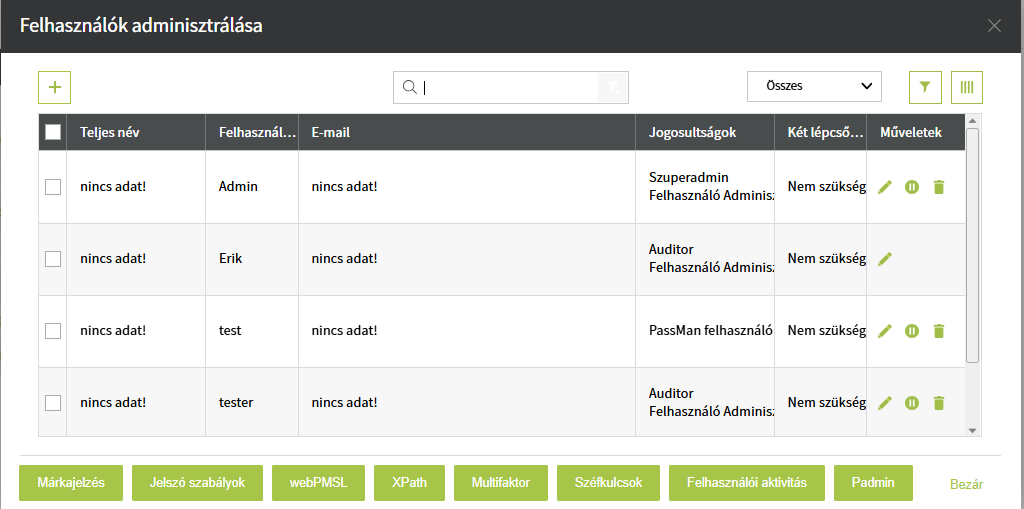Viewport: 1024px width, 509px height.
Task: Click the green filter funnel icon
Action: tap(925, 87)
